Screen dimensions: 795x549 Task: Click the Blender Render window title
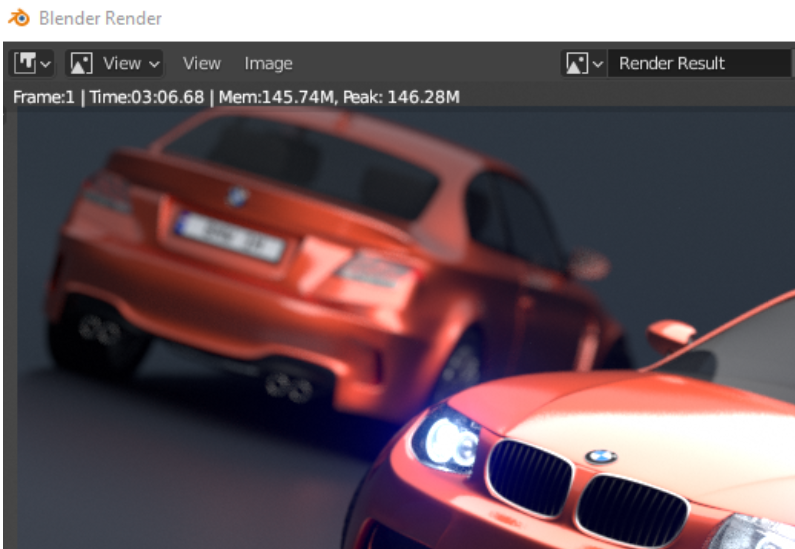(100, 18)
